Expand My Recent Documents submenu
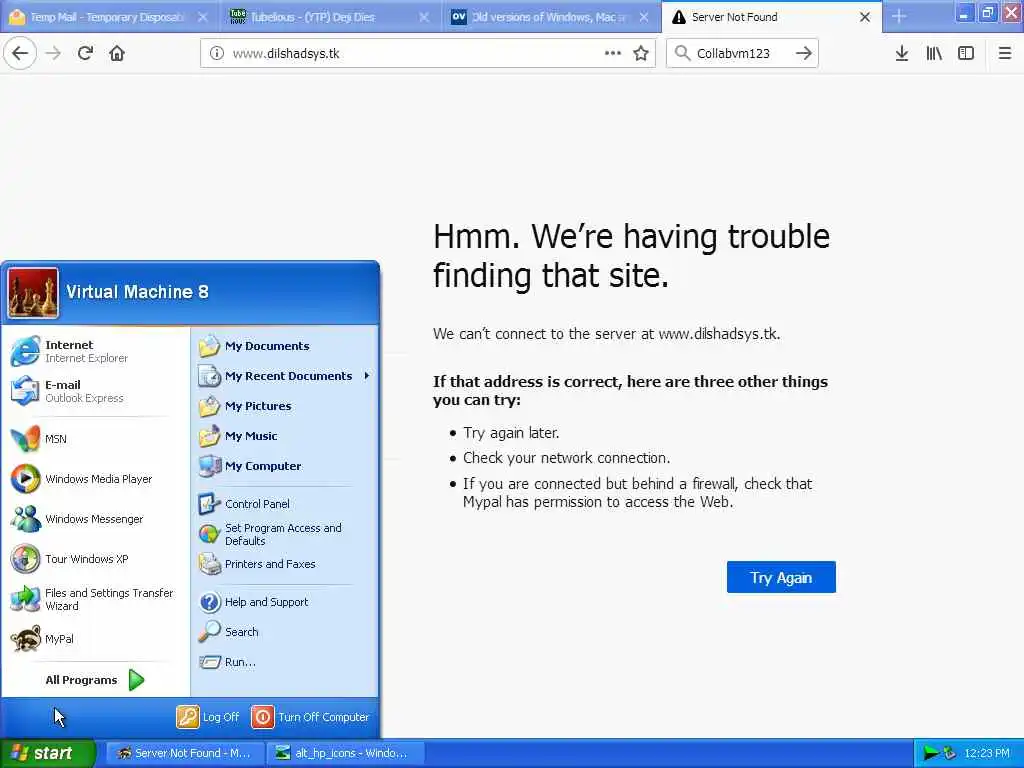 [284, 376]
